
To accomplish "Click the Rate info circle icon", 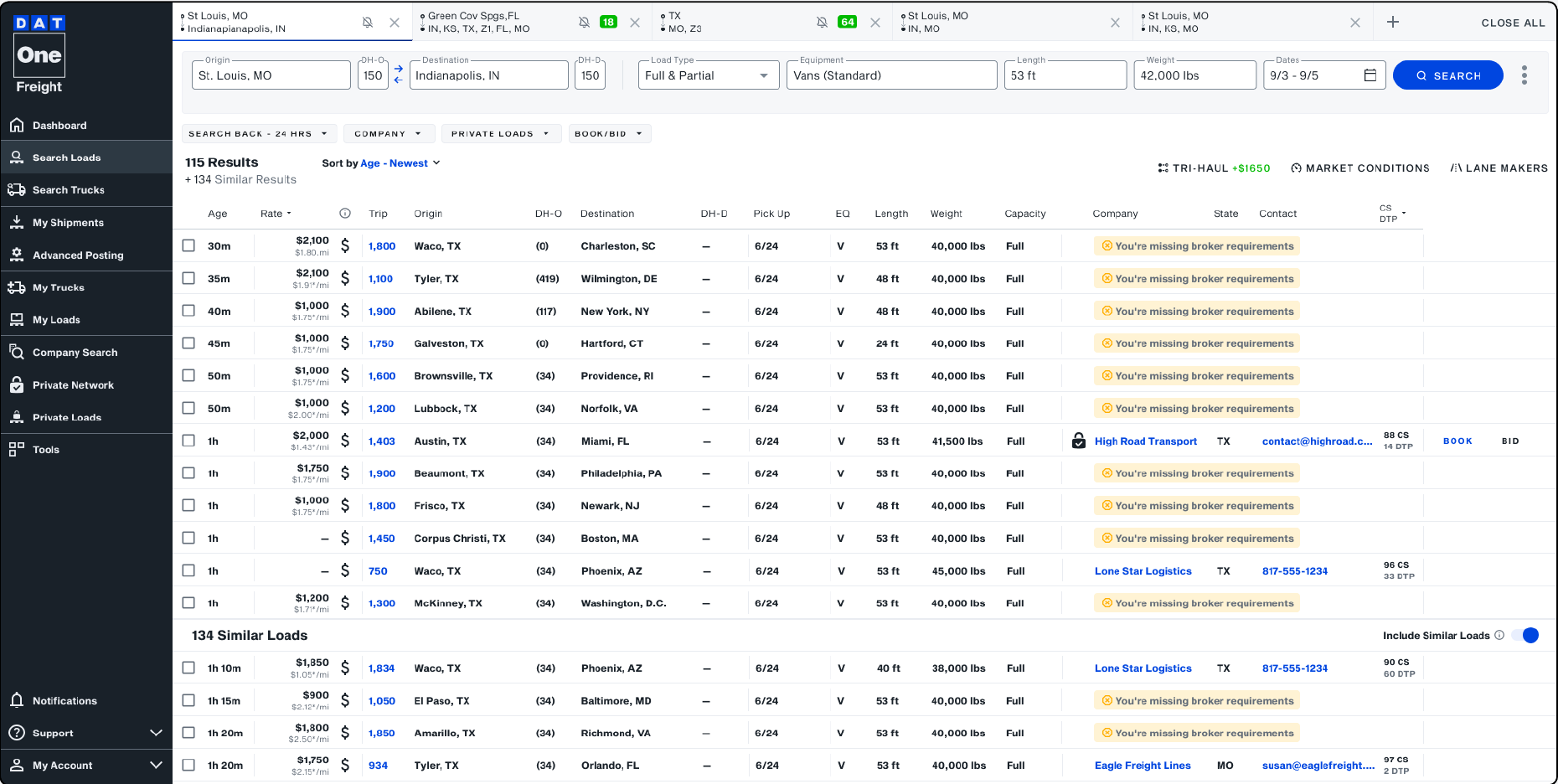I will click(345, 214).
